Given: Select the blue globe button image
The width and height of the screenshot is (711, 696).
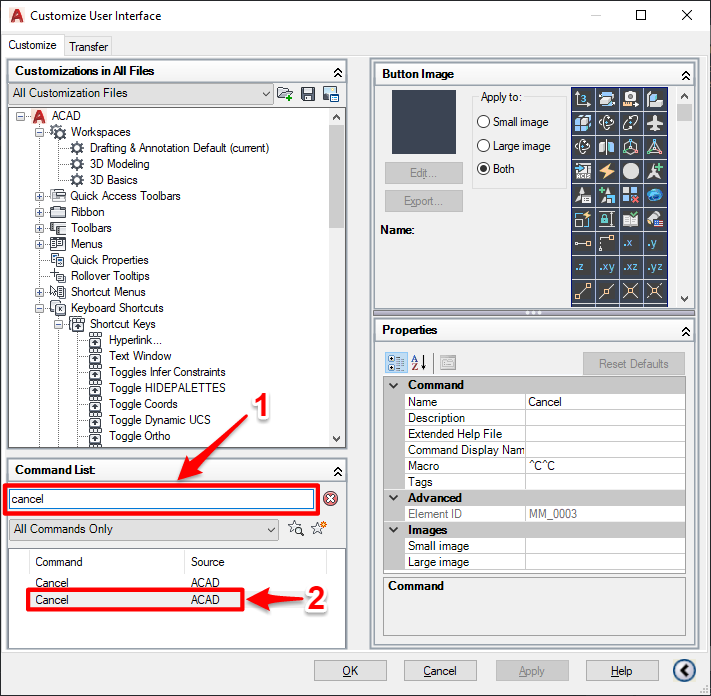Looking at the screenshot, I should coord(655,195).
